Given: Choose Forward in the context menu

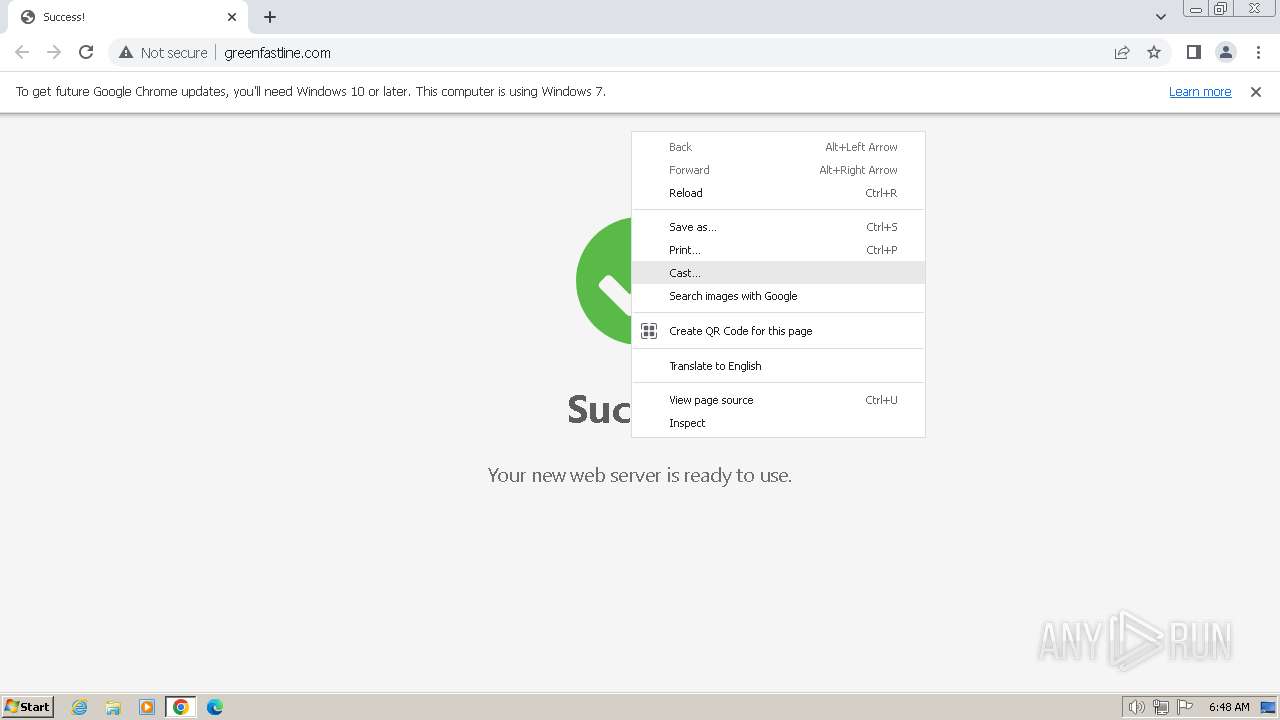Looking at the screenshot, I should (x=778, y=170).
